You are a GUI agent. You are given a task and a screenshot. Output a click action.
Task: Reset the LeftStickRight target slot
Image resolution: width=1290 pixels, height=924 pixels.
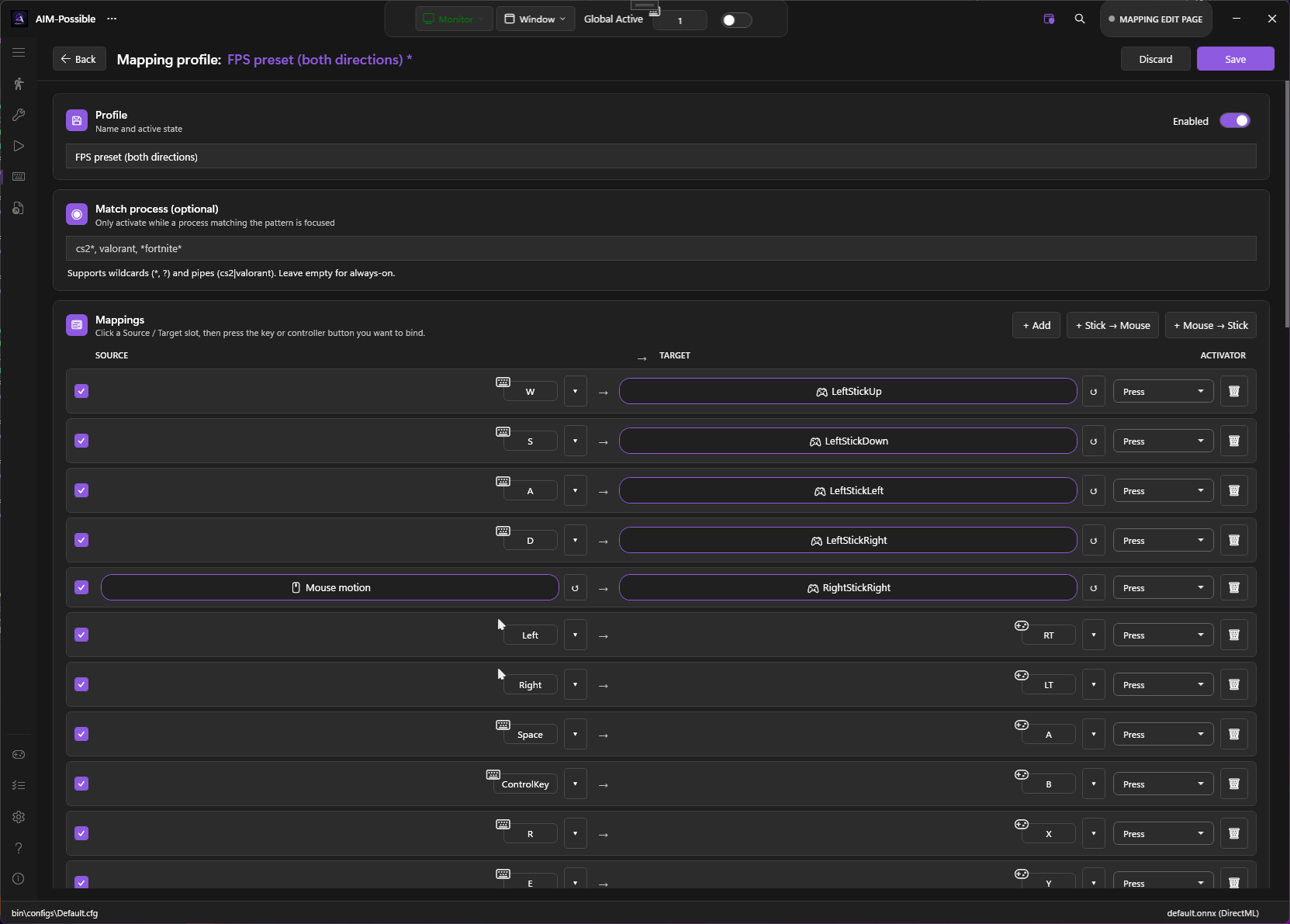click(x=1094, y=540)
